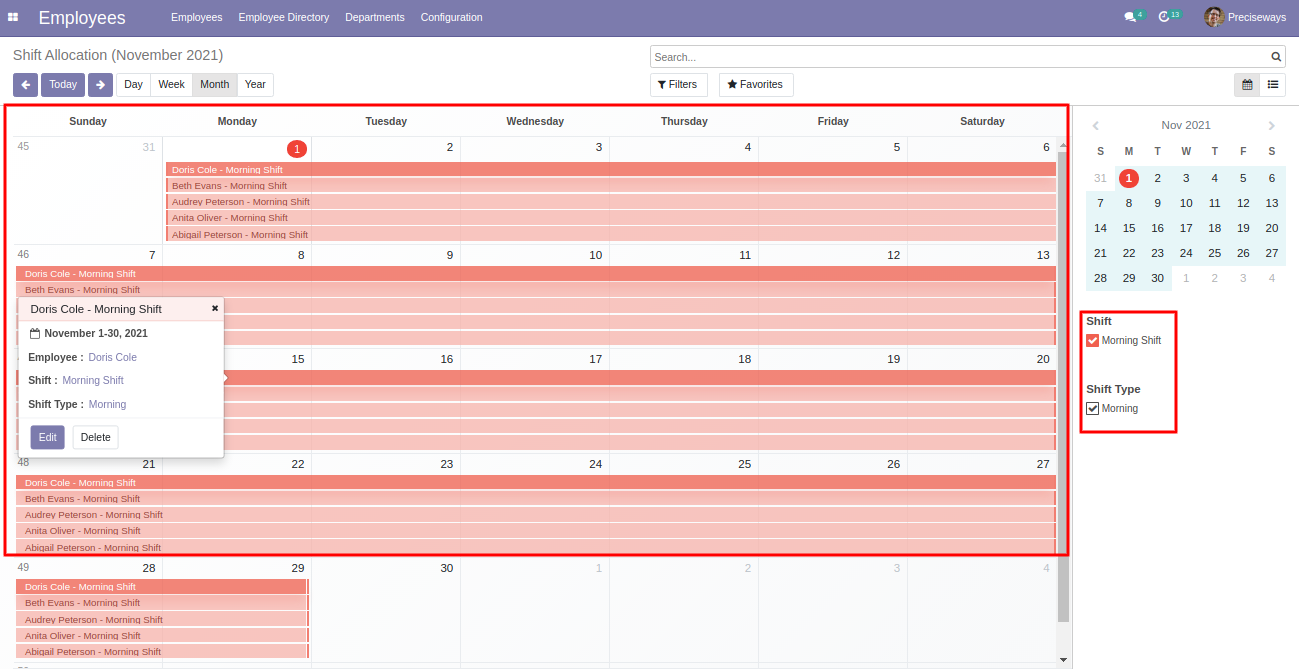Click the Edit button in popup
Viewport: 1299px width, 669px height.
point(47,437)
